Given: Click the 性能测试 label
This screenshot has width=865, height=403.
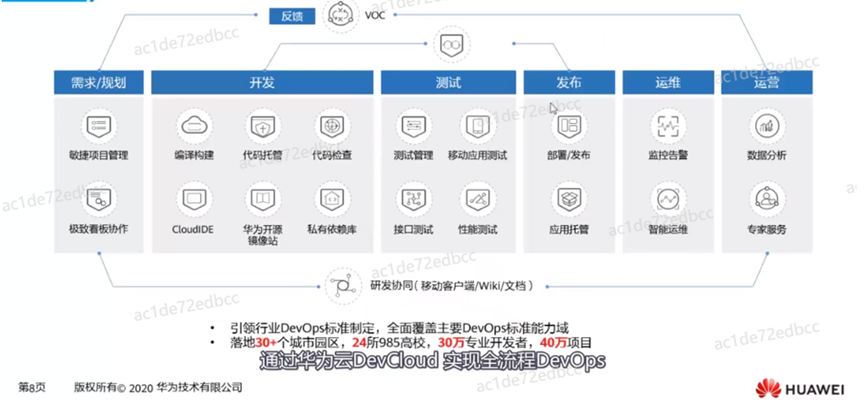Looking at the screenshot, I should pos(478,229).
